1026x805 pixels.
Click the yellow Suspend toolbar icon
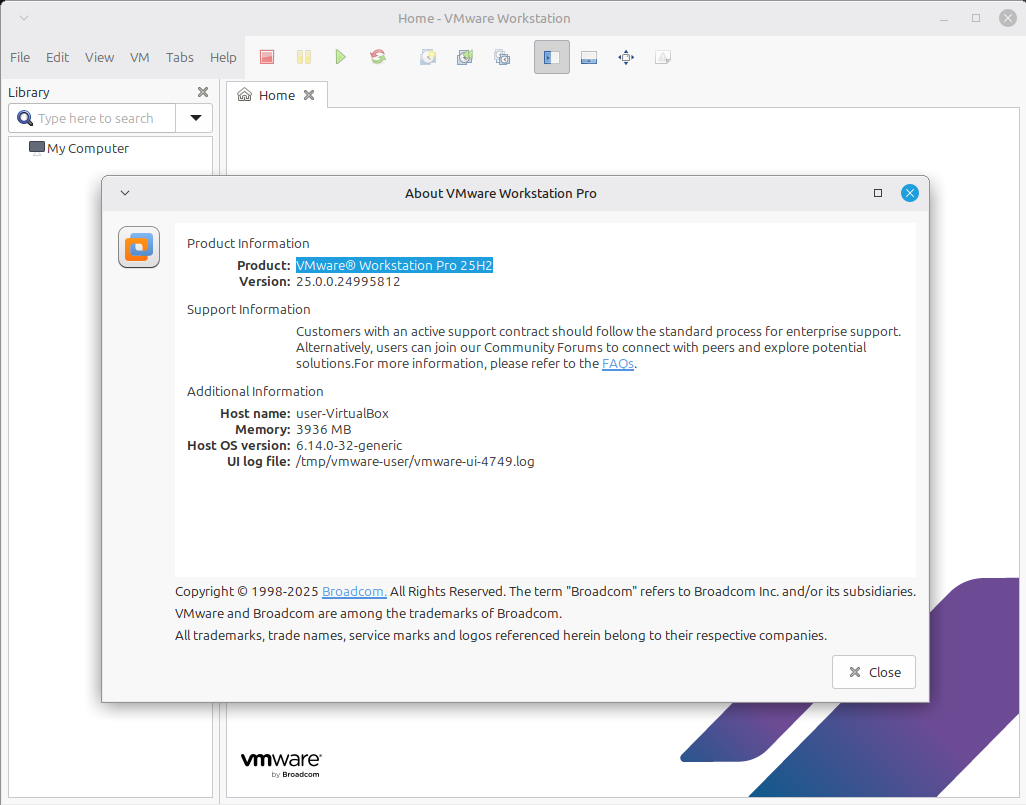coord(304,57)
